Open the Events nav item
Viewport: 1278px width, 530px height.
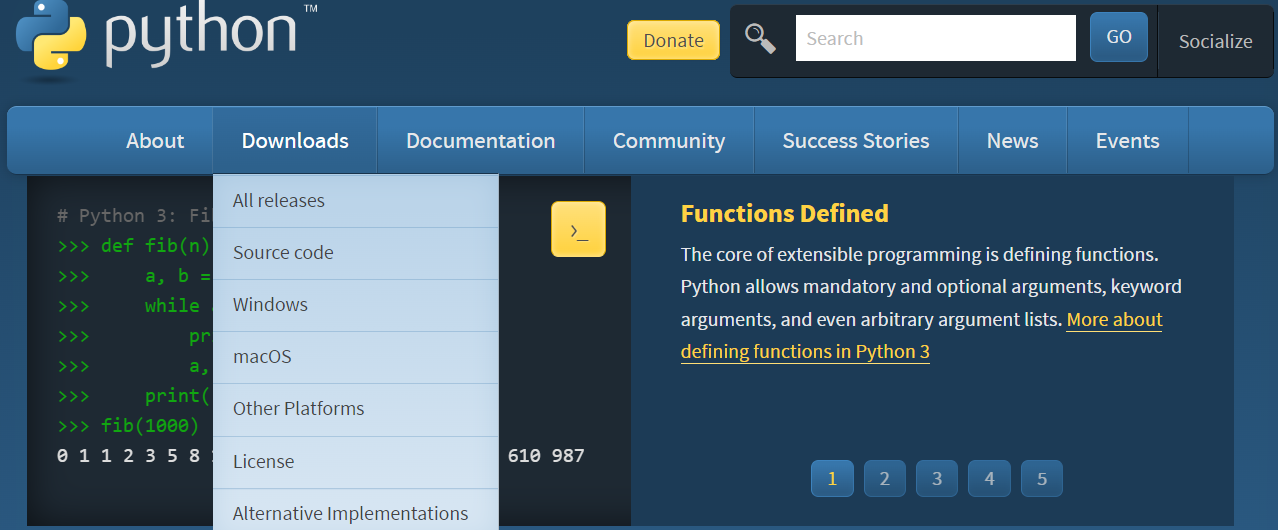(x=1127, y=141)
